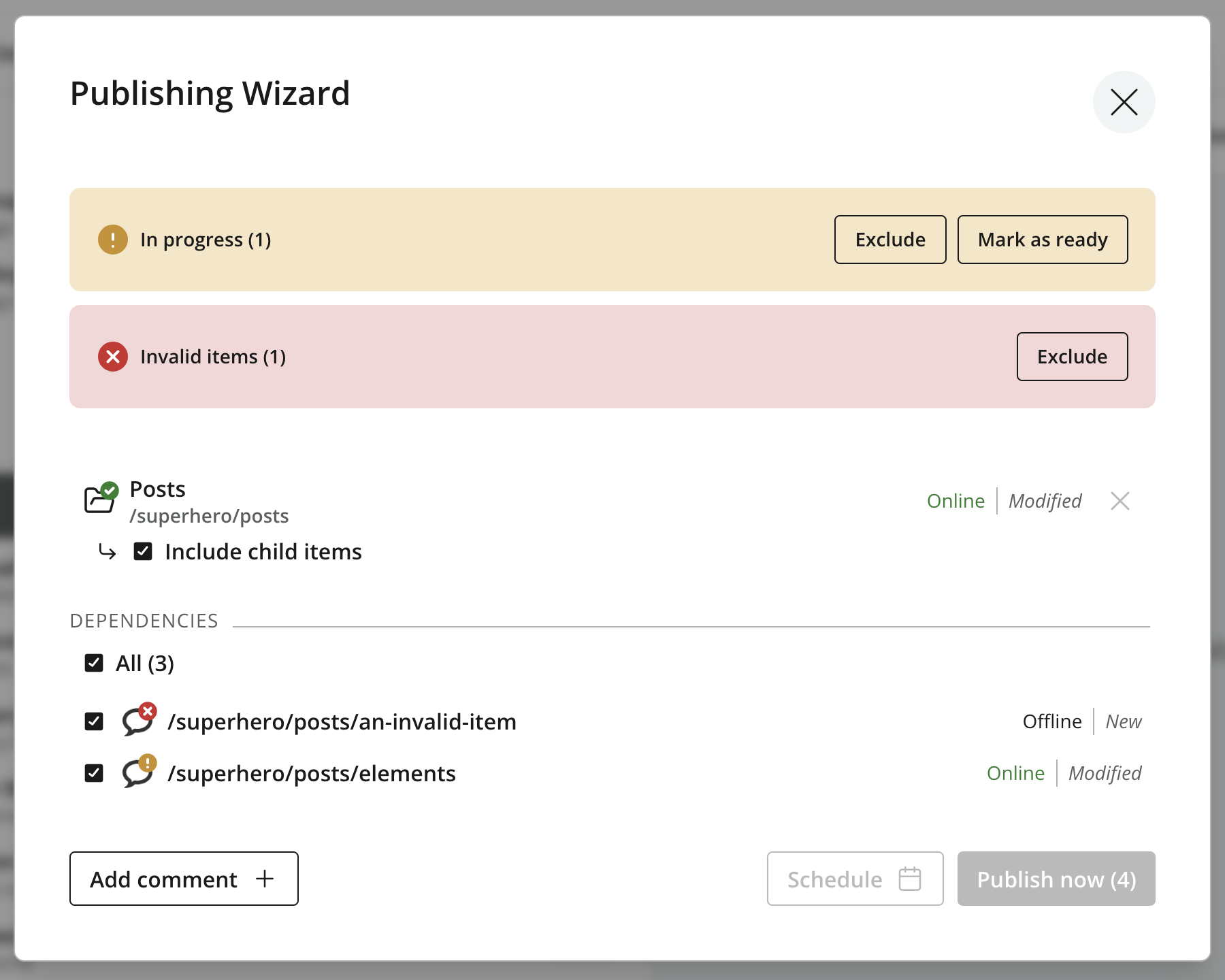This screenshot has width=1225, height=980.
Task: Click Modified status of elements row
Action: [x=1105, y=773]
